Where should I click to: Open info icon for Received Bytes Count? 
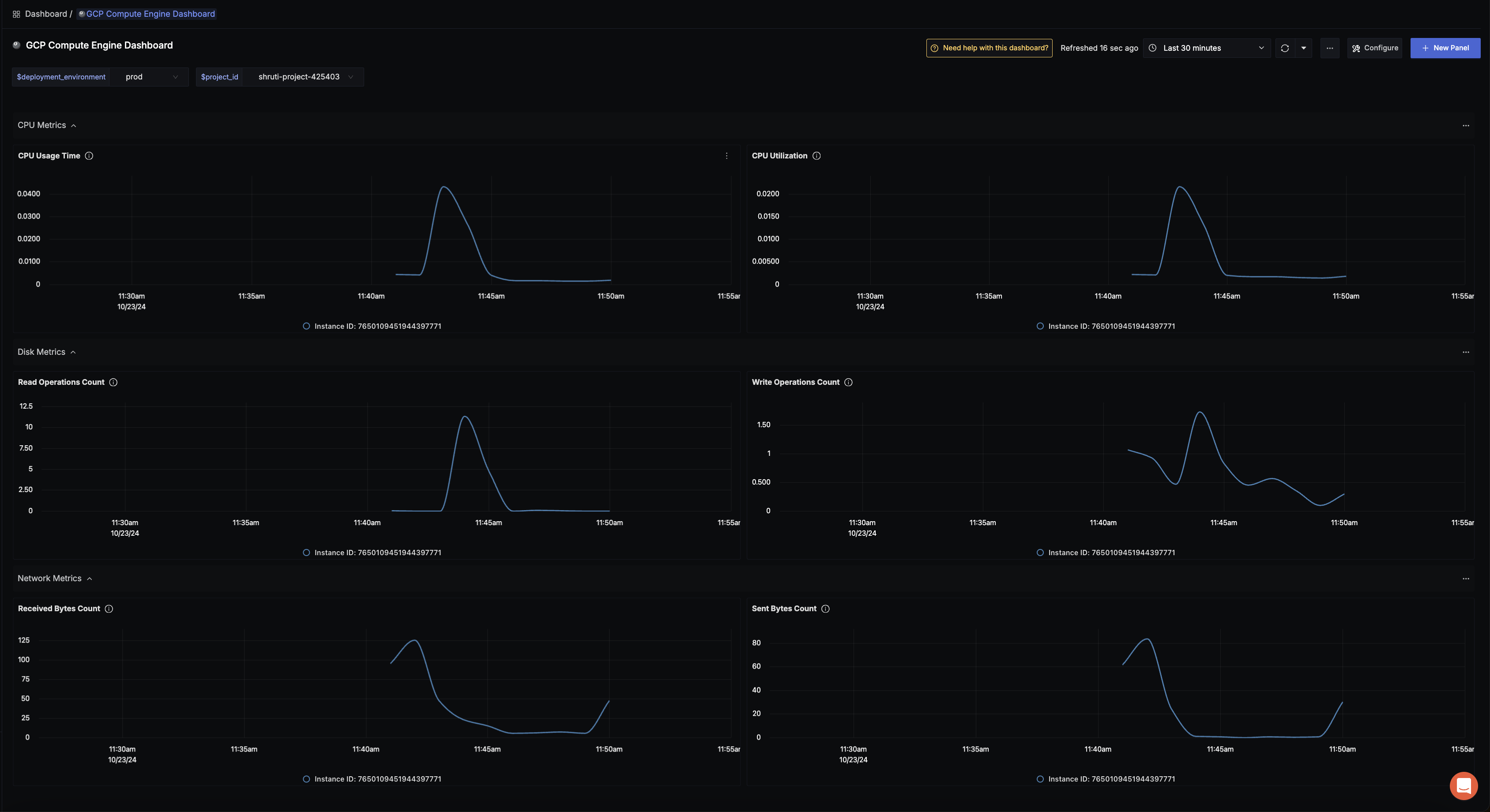pyautogui.click(x=109, y=609)
